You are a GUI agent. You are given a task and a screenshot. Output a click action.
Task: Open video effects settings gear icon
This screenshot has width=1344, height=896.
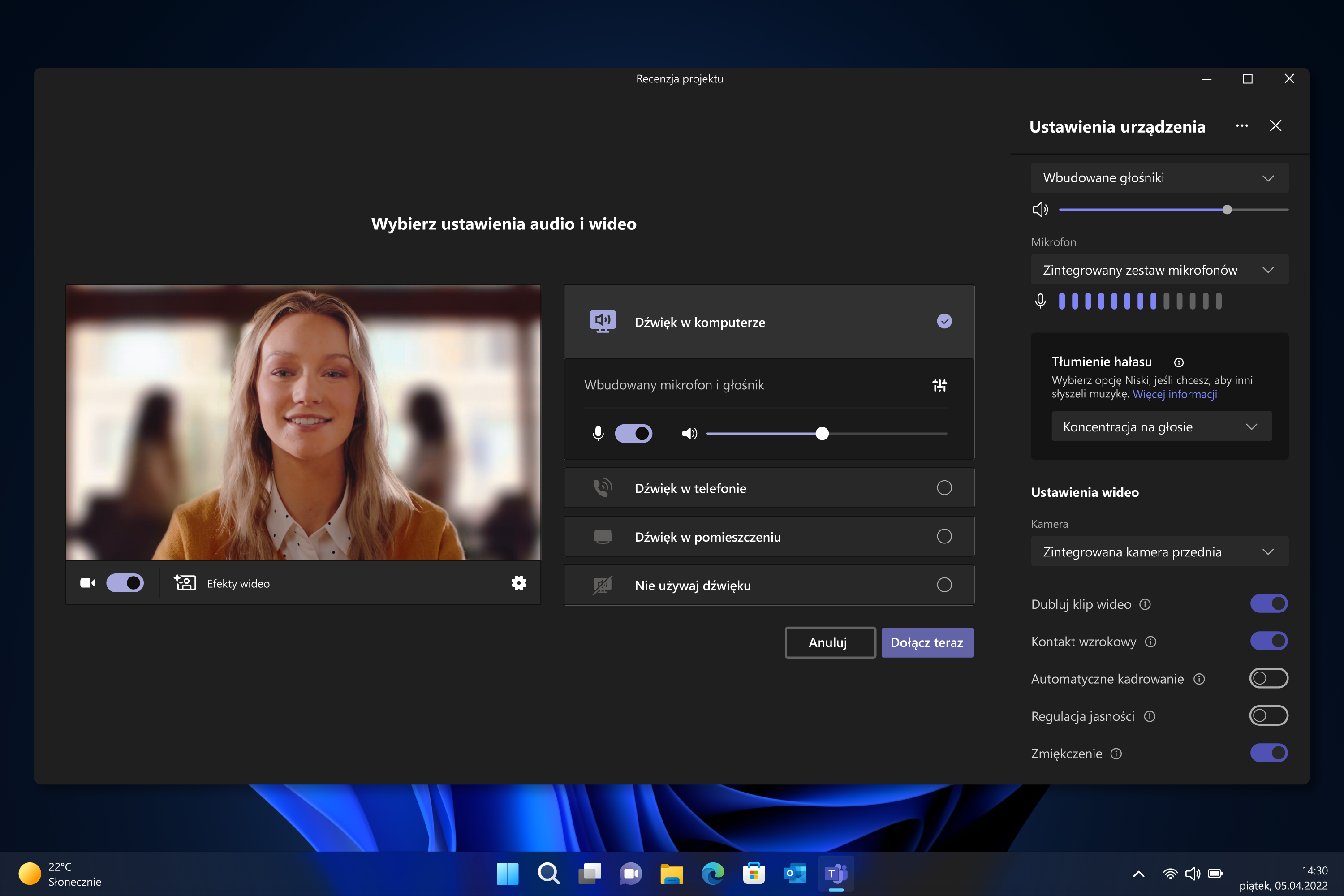(518, 583)
